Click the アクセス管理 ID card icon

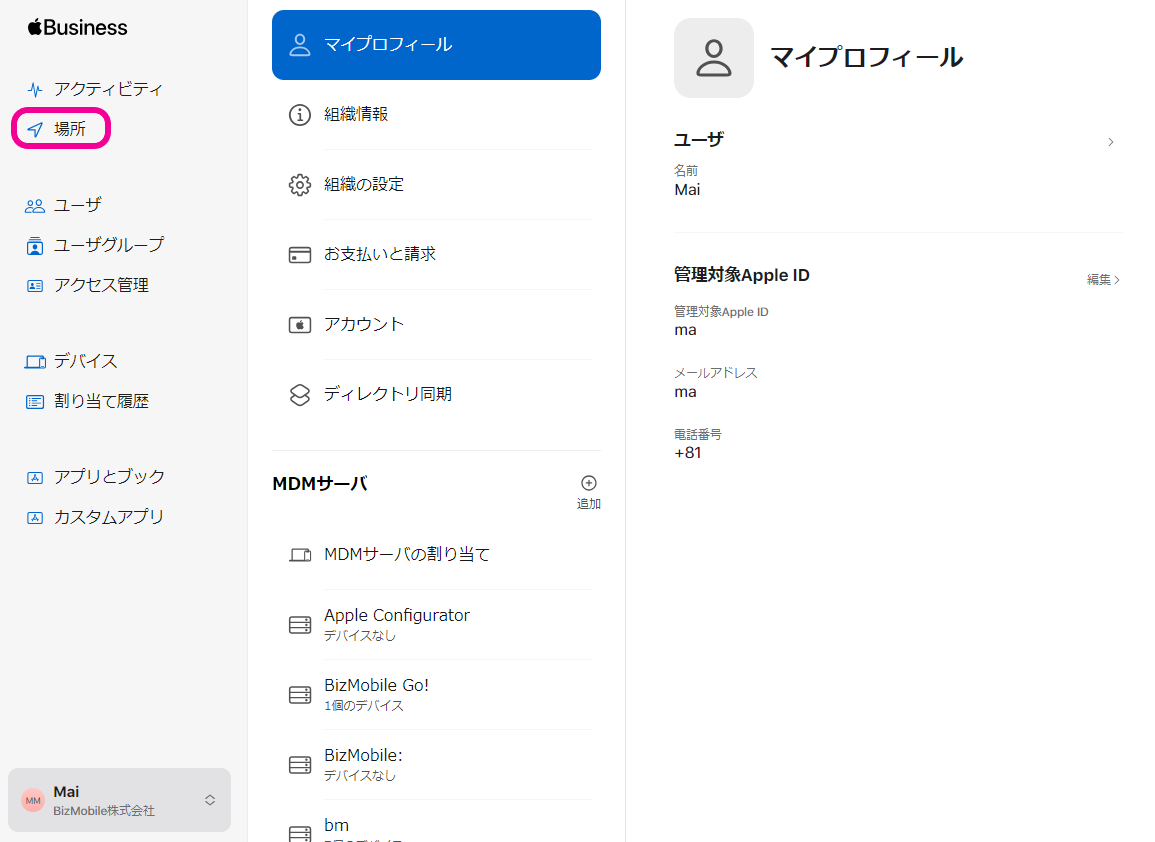pos(35,286)
